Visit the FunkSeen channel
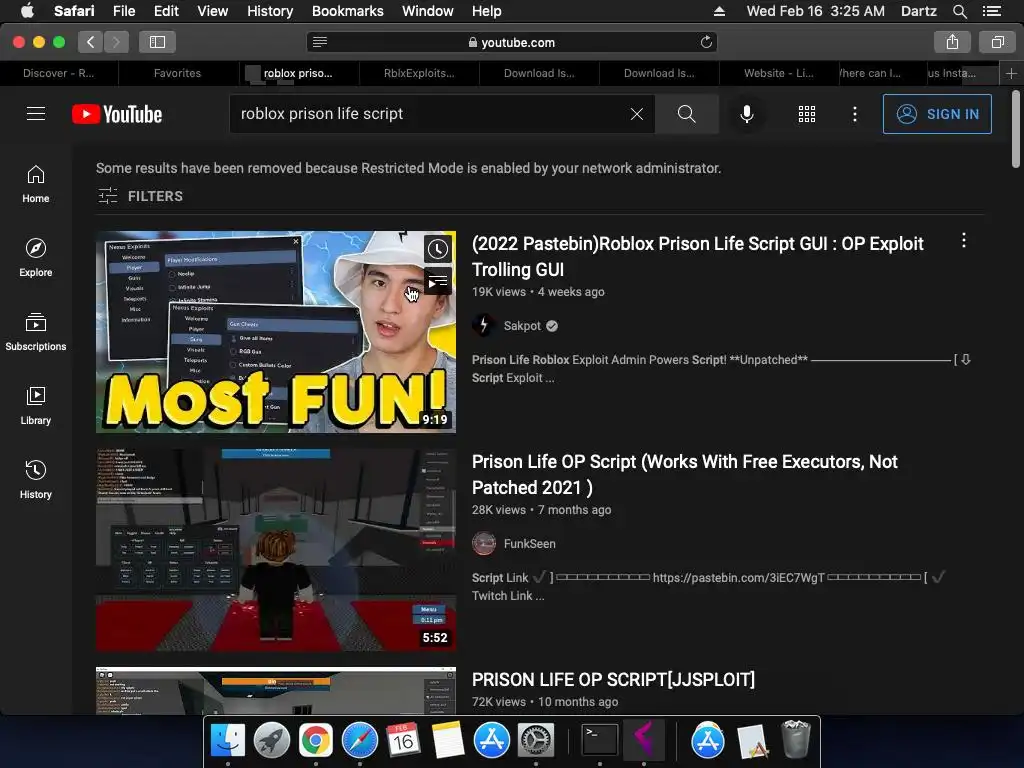 [530, 543]
